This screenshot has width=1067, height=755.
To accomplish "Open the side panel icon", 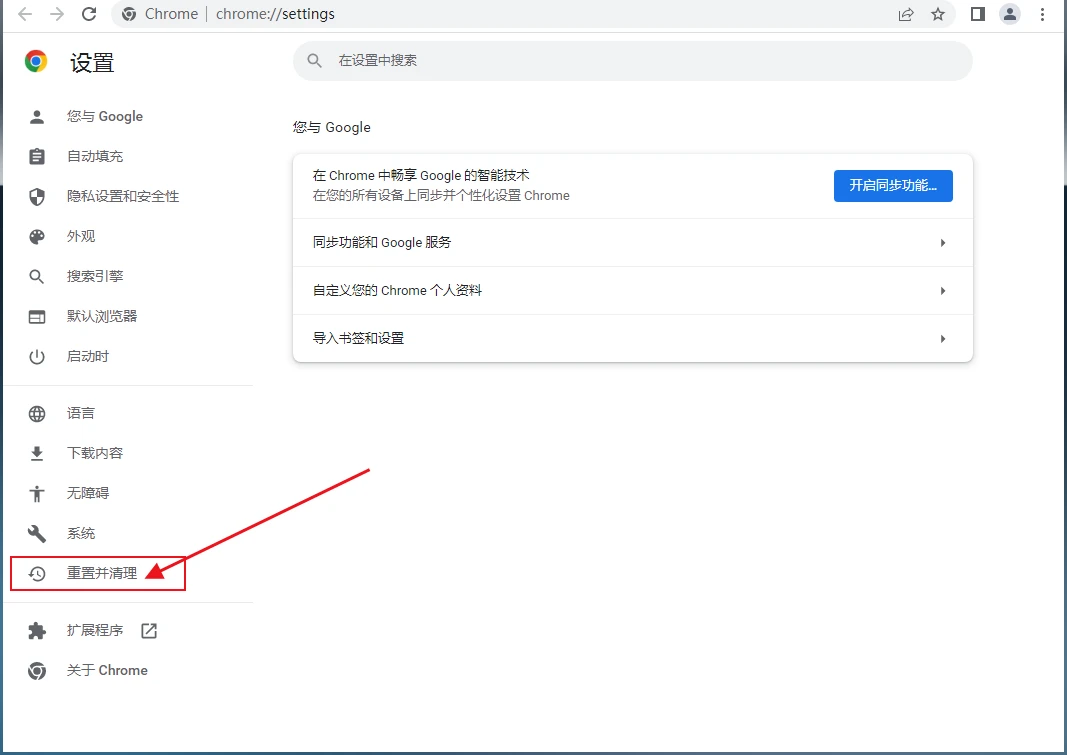I will coord(978,14).
